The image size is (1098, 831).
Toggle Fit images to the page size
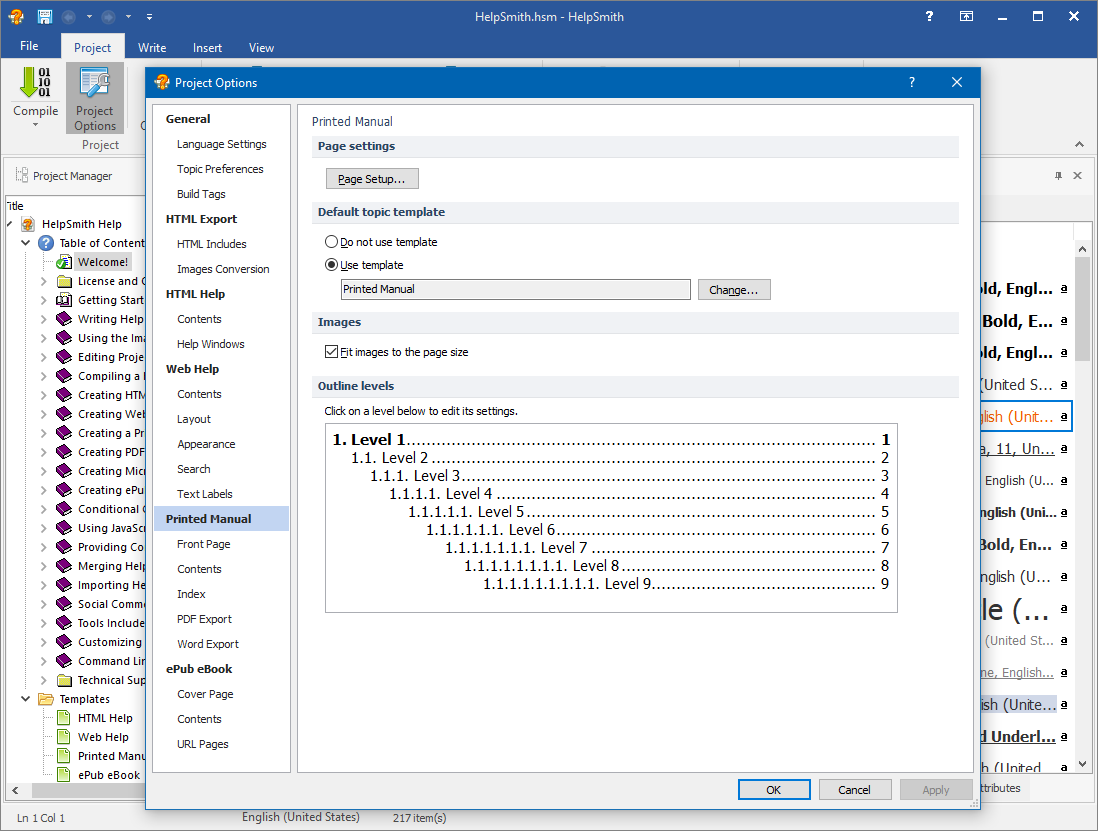click(331, 351)
